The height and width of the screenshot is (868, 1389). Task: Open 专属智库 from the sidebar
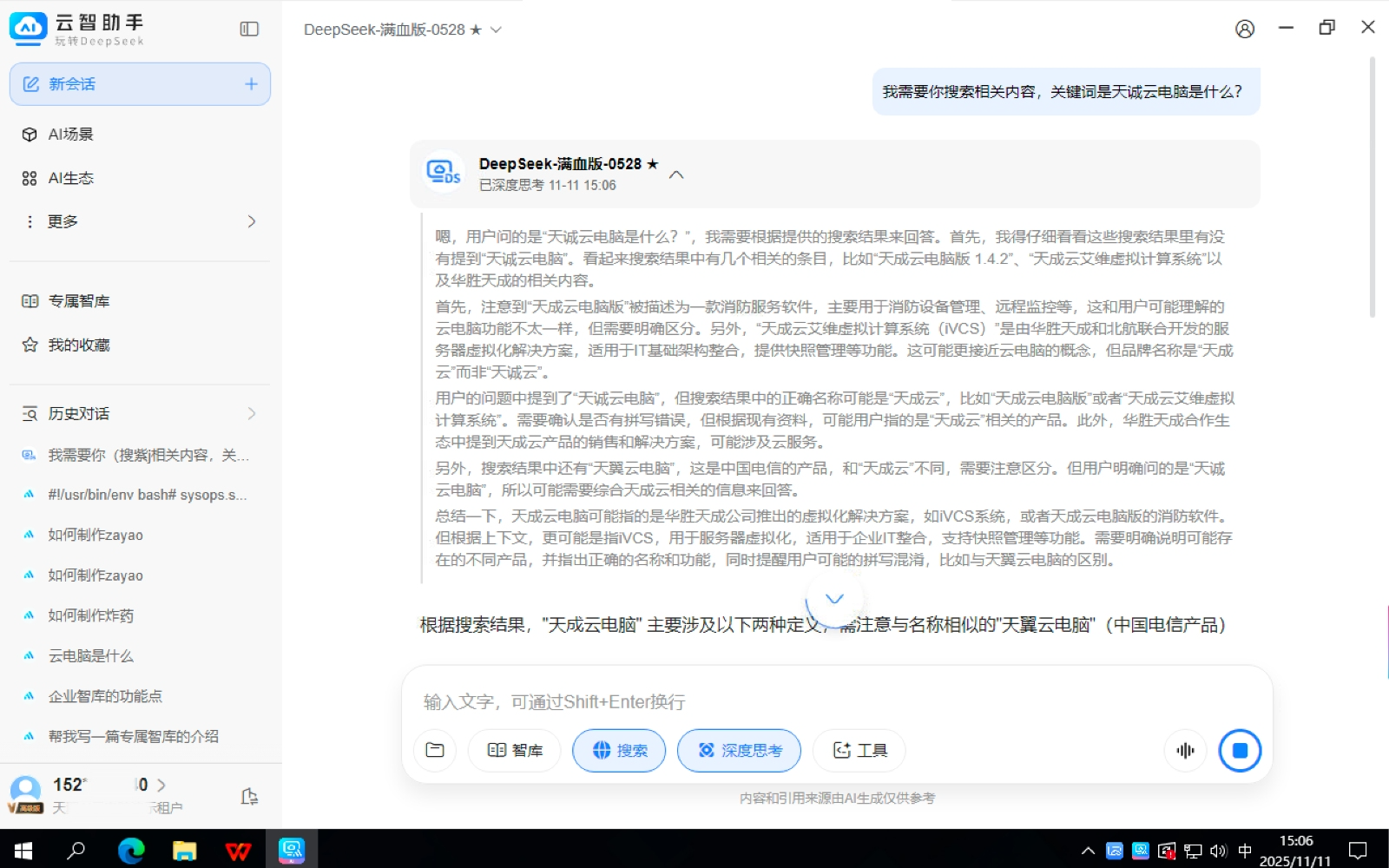[79, 301]
